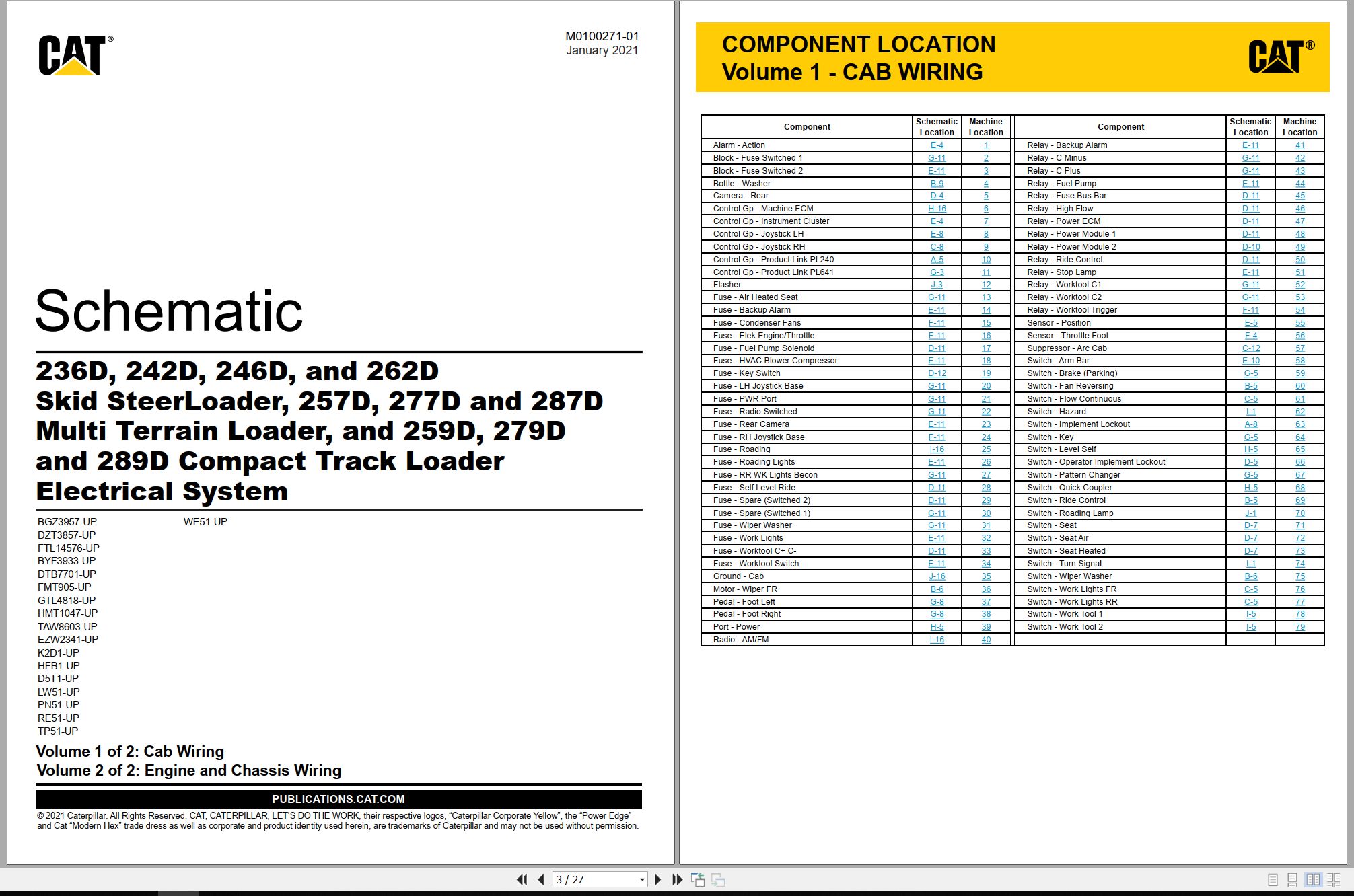Click machine location 27 for RR WK Lights Becon
The width and height of the screenshot is (1354, 896).
click(x=986, y=475)
